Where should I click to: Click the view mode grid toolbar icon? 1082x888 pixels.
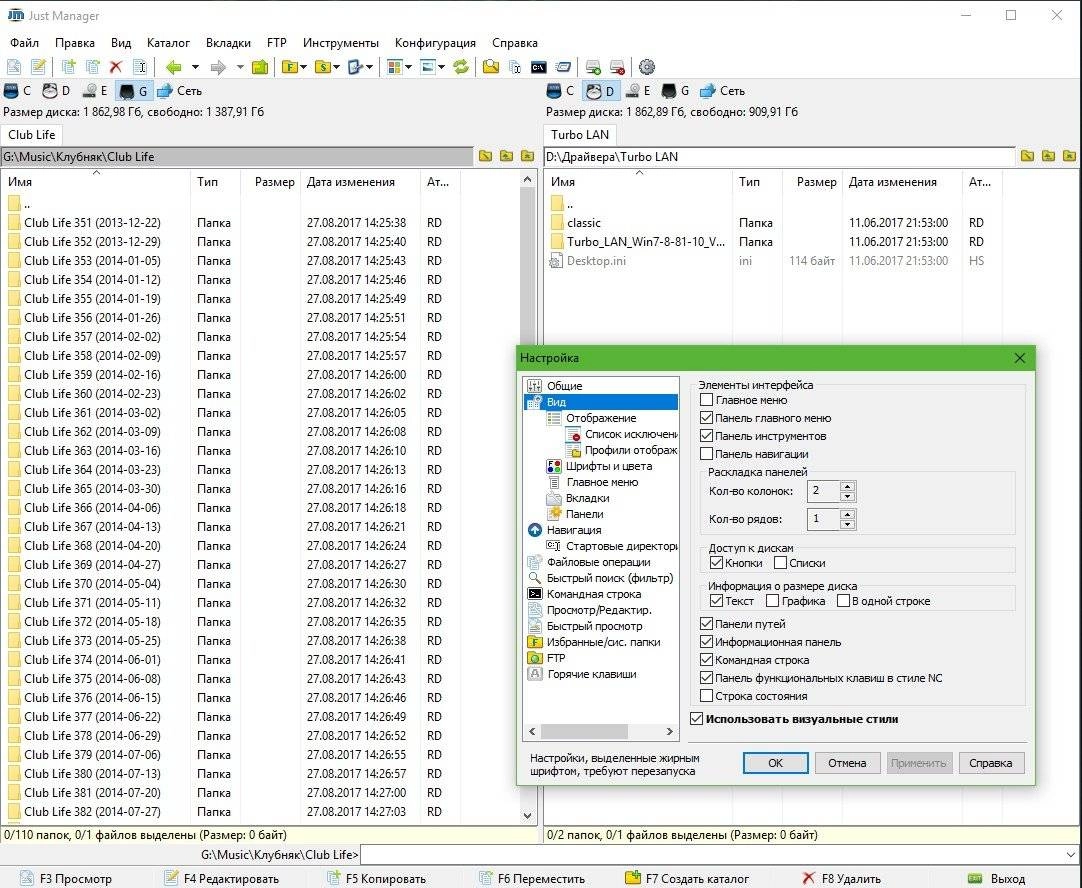[x=394, y=67]
